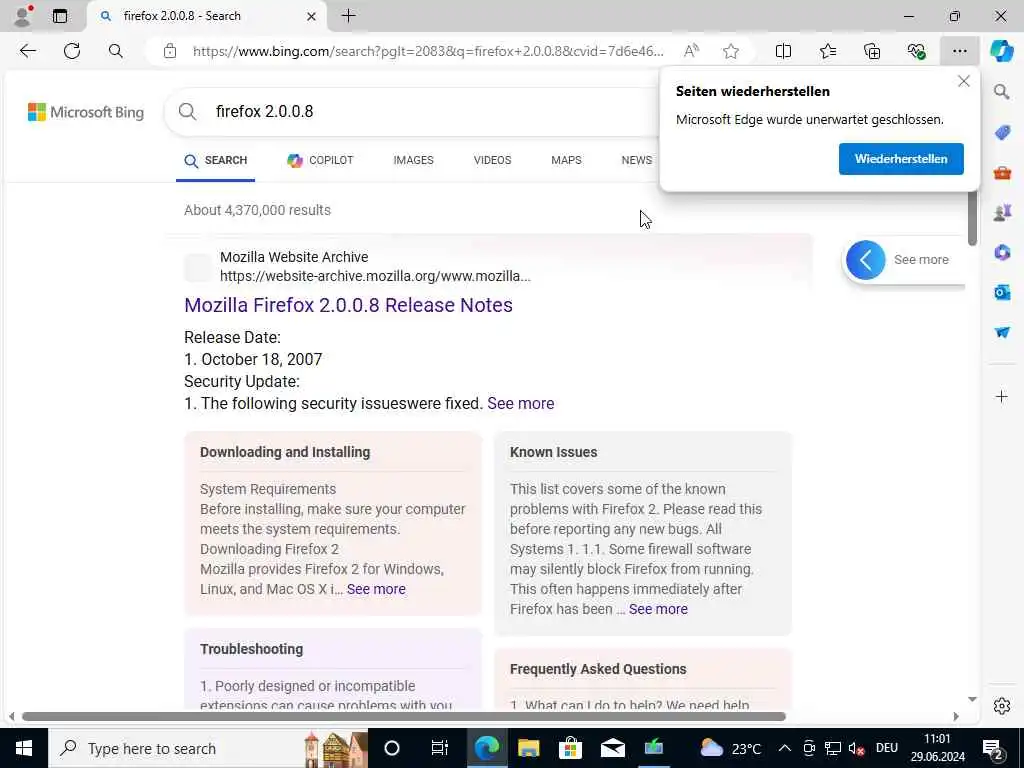
Task: Click the browser address bar URL
Action: [x=428, y=51]
